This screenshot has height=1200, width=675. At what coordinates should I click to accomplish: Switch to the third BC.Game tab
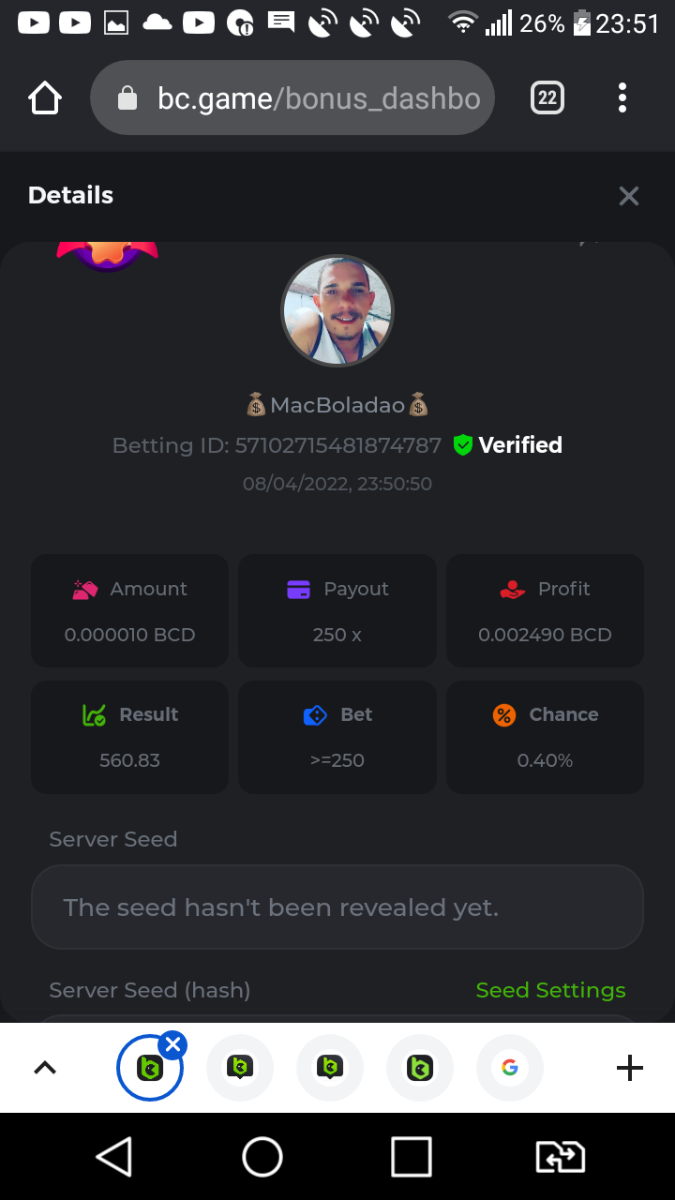click(x=330, y=1068)
